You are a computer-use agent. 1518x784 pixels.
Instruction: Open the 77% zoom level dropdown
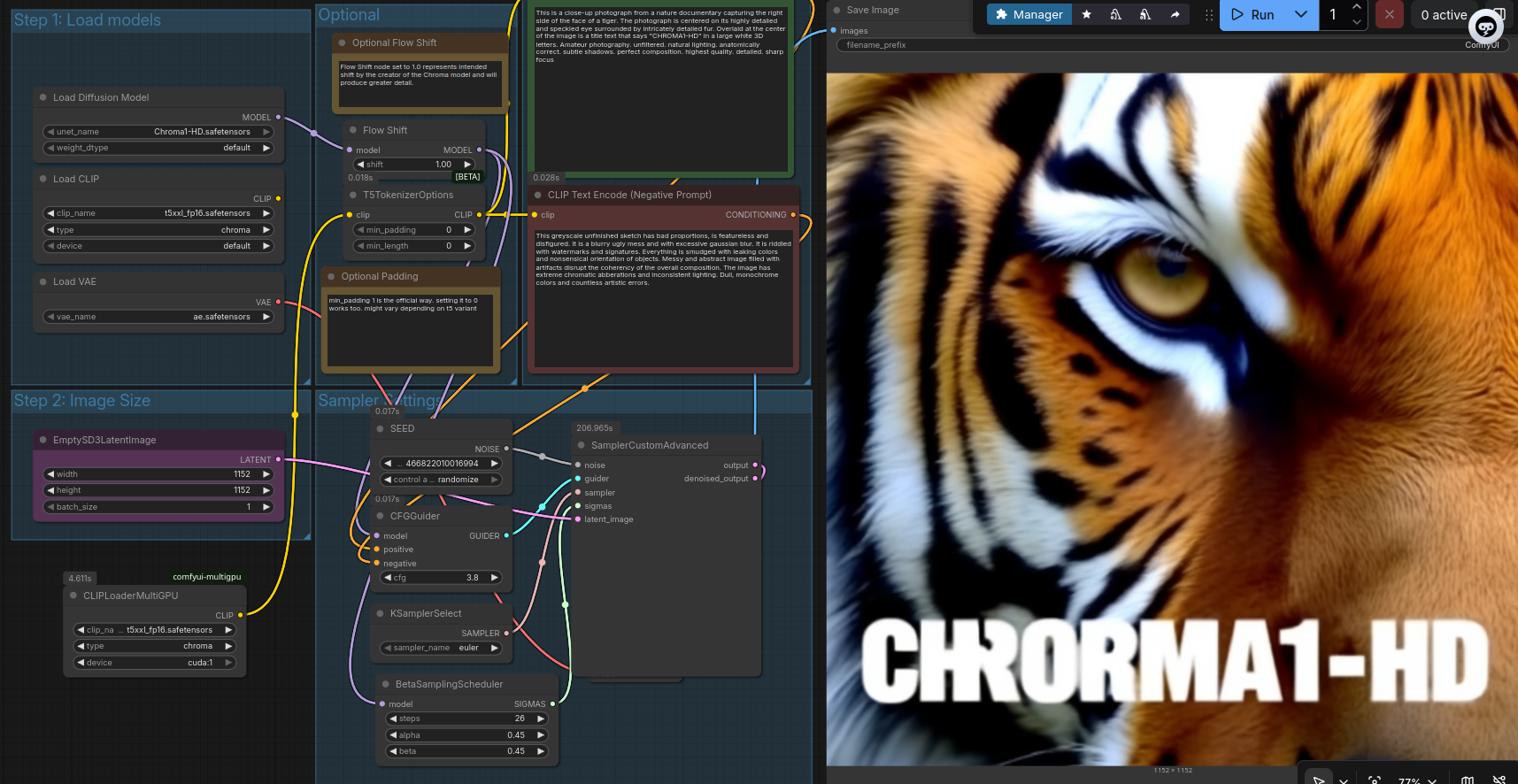[x=1417, y=780]
